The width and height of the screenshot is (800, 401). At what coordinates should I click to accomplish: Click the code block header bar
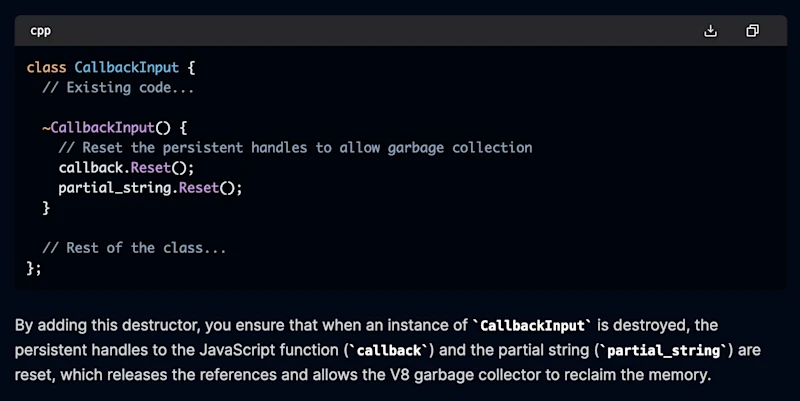401,31
